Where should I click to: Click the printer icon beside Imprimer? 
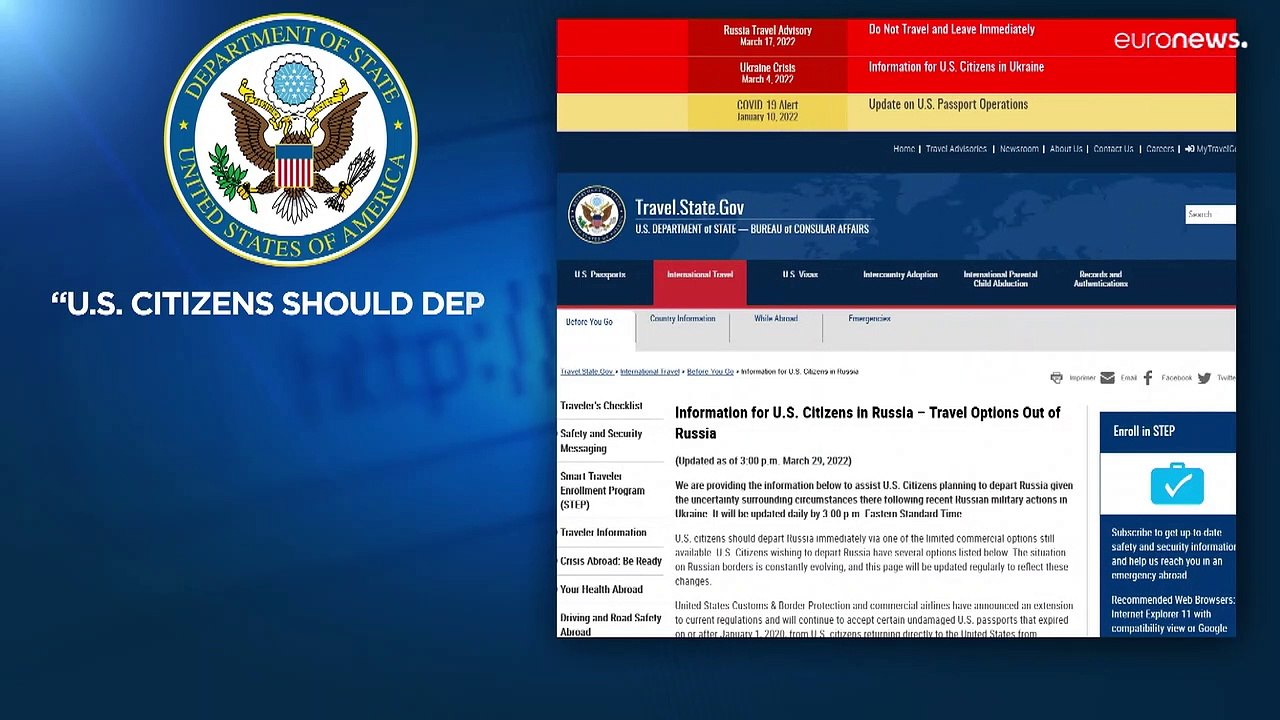[1056, 378]
